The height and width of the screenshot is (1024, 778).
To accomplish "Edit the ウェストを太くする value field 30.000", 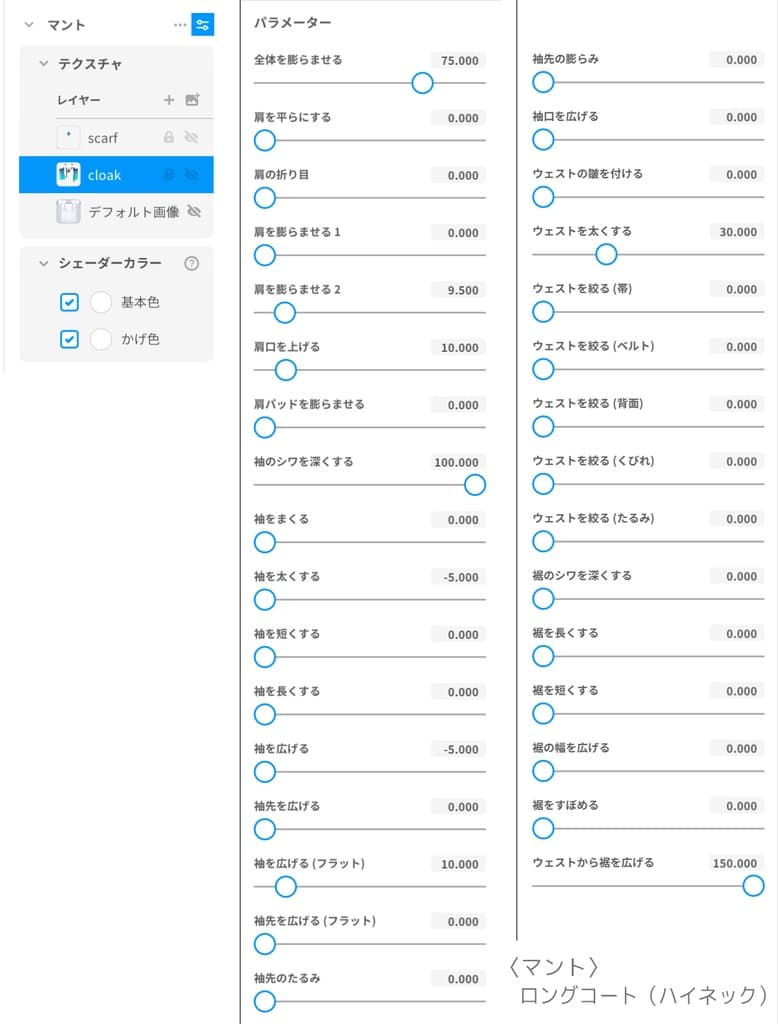I will [x=737, y=232].
